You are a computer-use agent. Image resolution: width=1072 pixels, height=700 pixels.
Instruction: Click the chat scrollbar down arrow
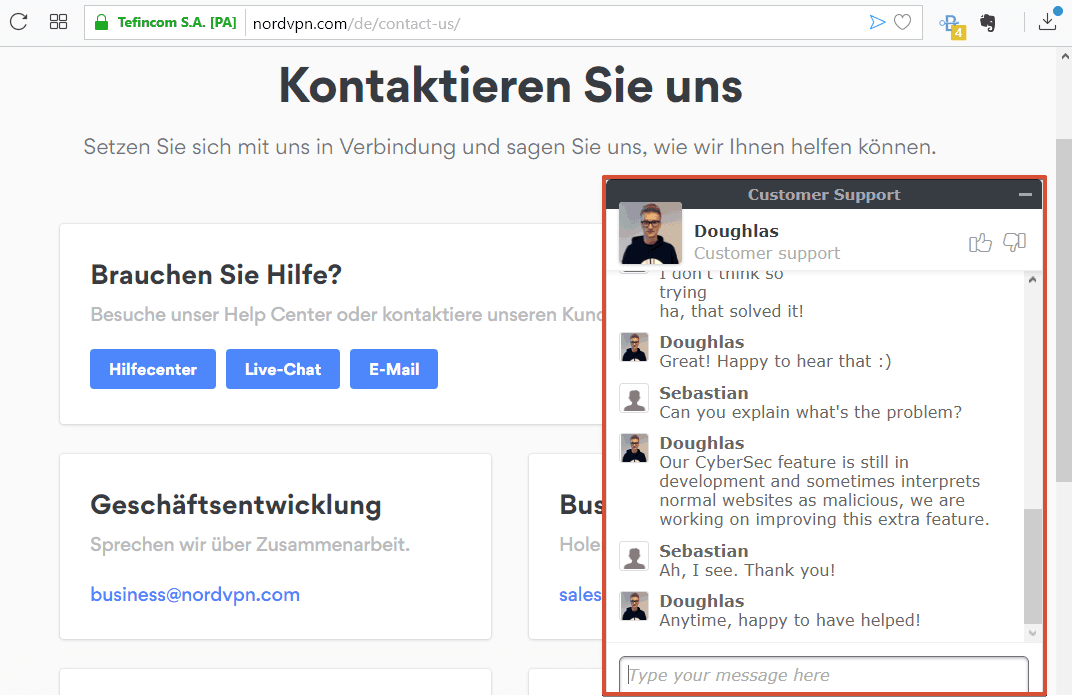[1032, 634]
